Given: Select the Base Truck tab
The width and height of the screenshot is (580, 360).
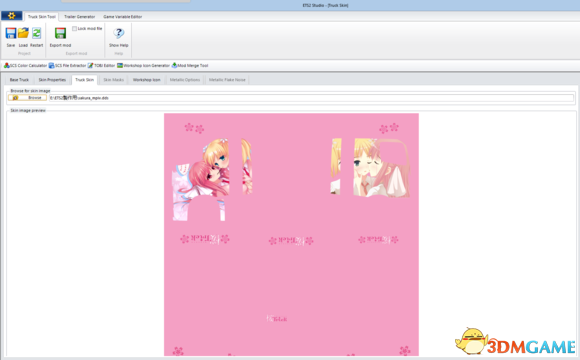Looking at the screenshot, I should (x=19, y=80).
